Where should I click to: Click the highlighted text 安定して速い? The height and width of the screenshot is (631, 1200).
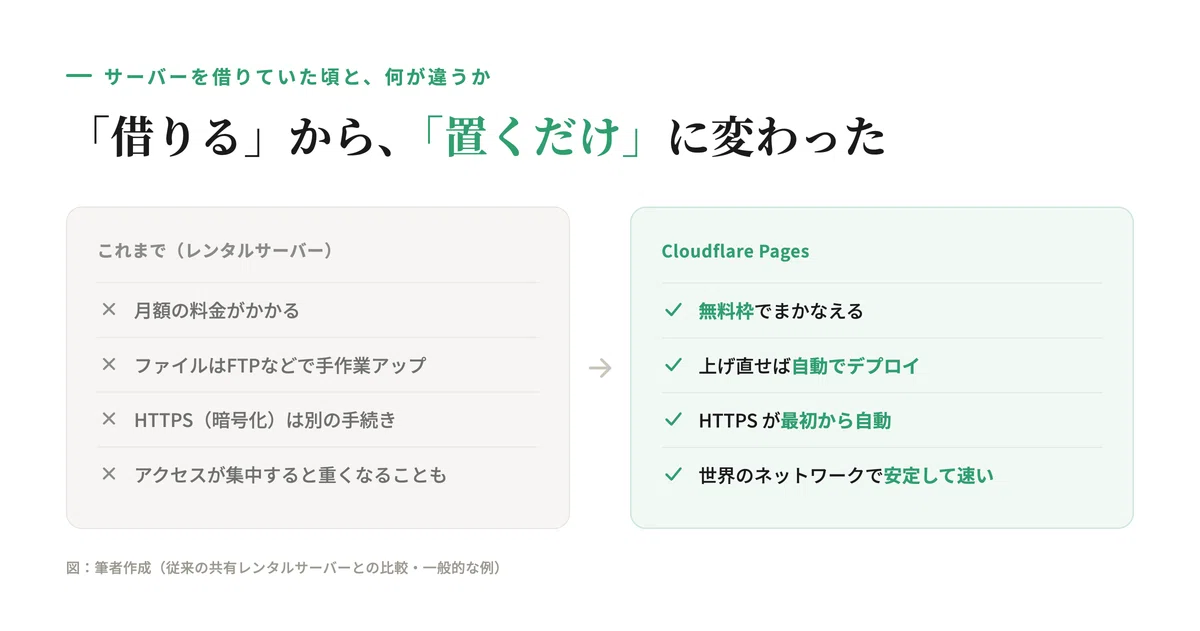(x=939, y=476)
